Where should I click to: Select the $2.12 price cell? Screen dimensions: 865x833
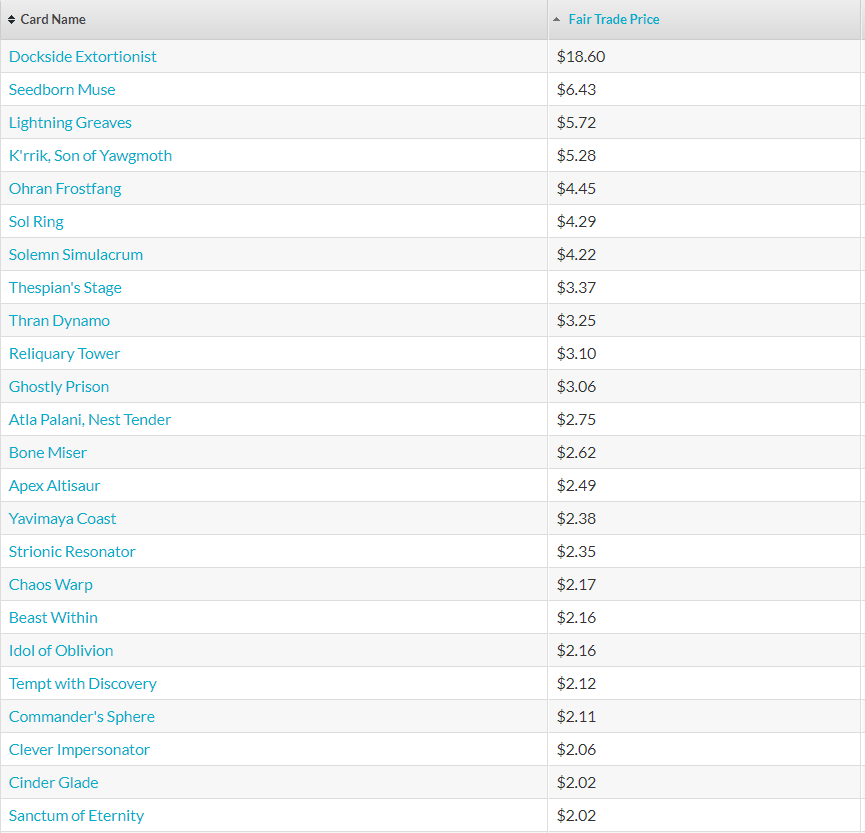click(704, 684)
